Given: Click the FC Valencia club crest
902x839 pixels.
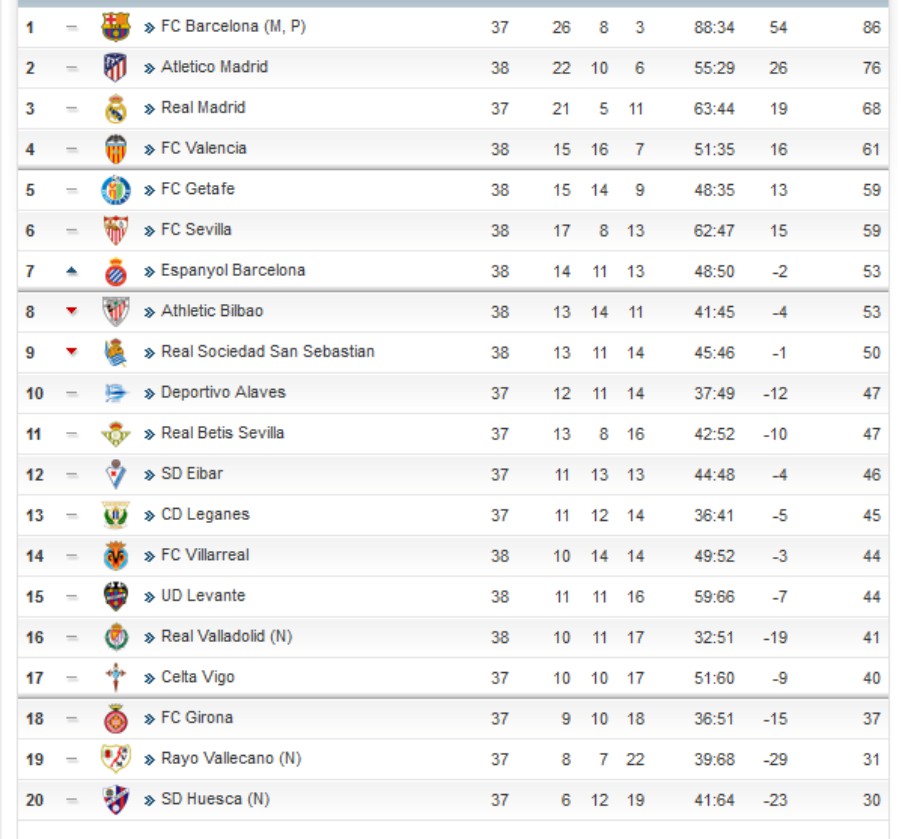Looking at the screenshot, I should (116, 149).
